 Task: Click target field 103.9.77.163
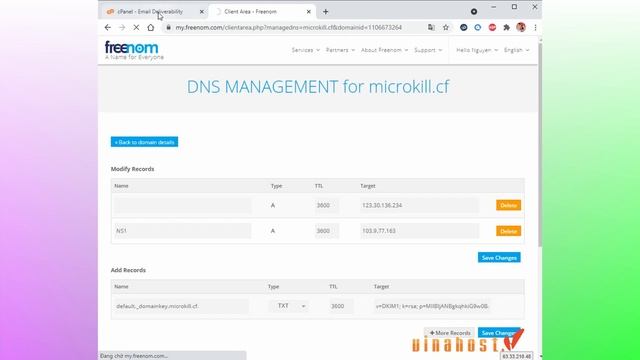pyautogui.click(x=419, y=231)
